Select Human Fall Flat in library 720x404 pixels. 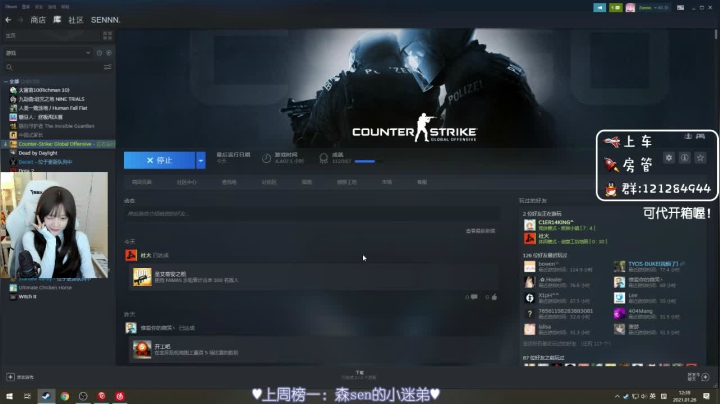[x=52, y=108]
